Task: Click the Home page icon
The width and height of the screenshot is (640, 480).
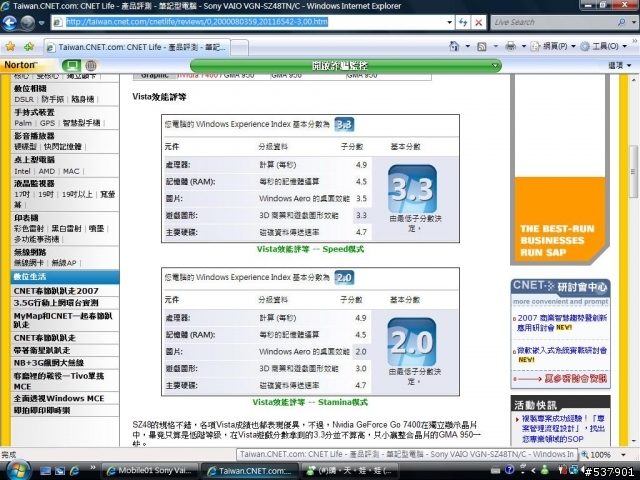Action: [x=454, y=46]
